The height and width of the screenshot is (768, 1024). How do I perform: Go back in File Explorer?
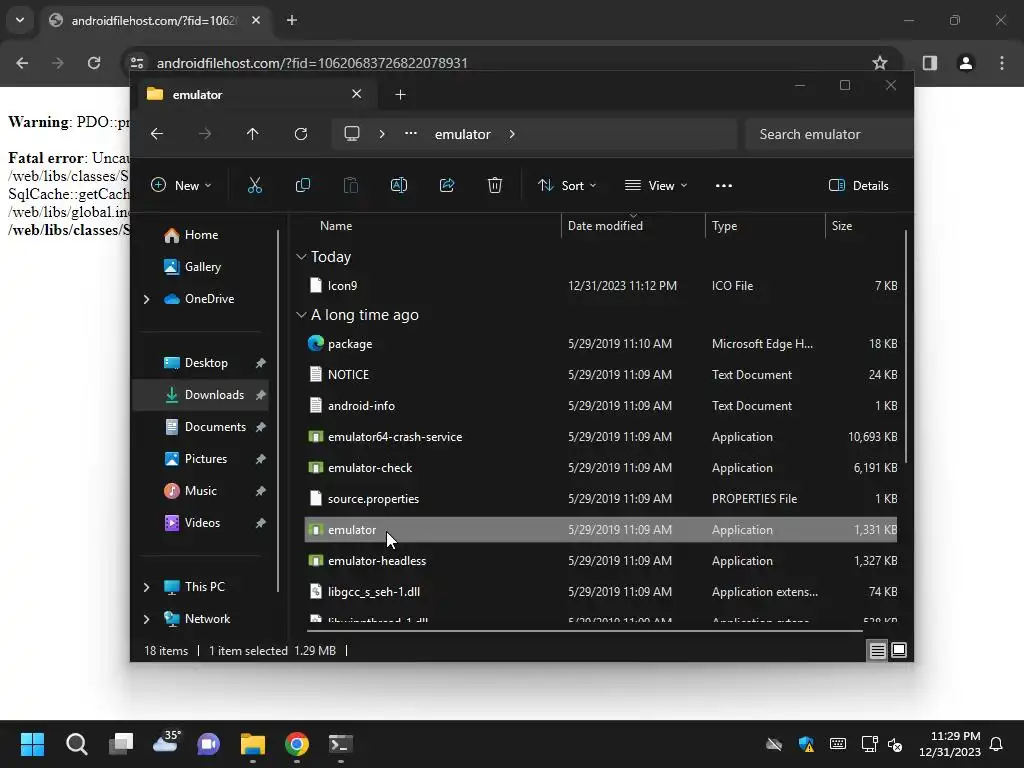tap(157, 134)
